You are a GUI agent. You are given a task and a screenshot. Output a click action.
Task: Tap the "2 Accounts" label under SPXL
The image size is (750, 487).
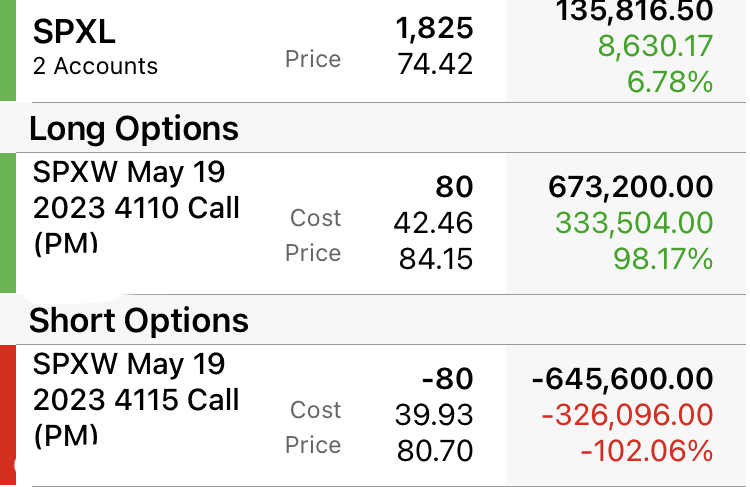click(x=95, y=67)
